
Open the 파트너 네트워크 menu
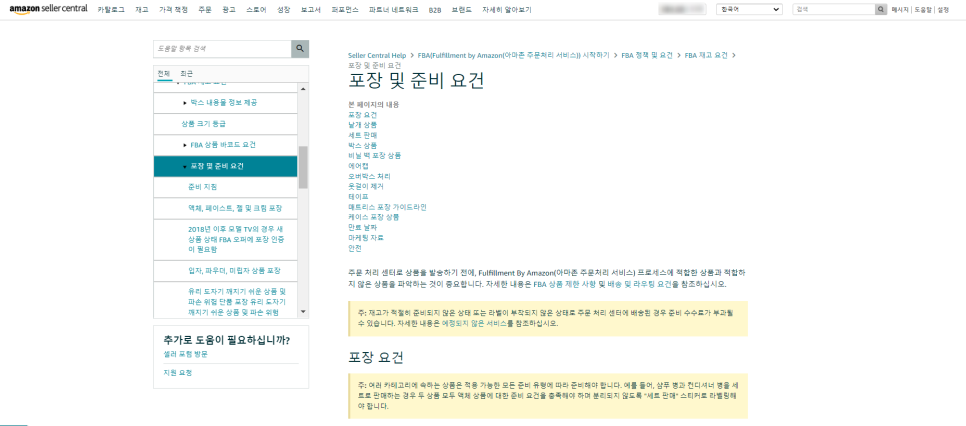click(x=394, y=10)
